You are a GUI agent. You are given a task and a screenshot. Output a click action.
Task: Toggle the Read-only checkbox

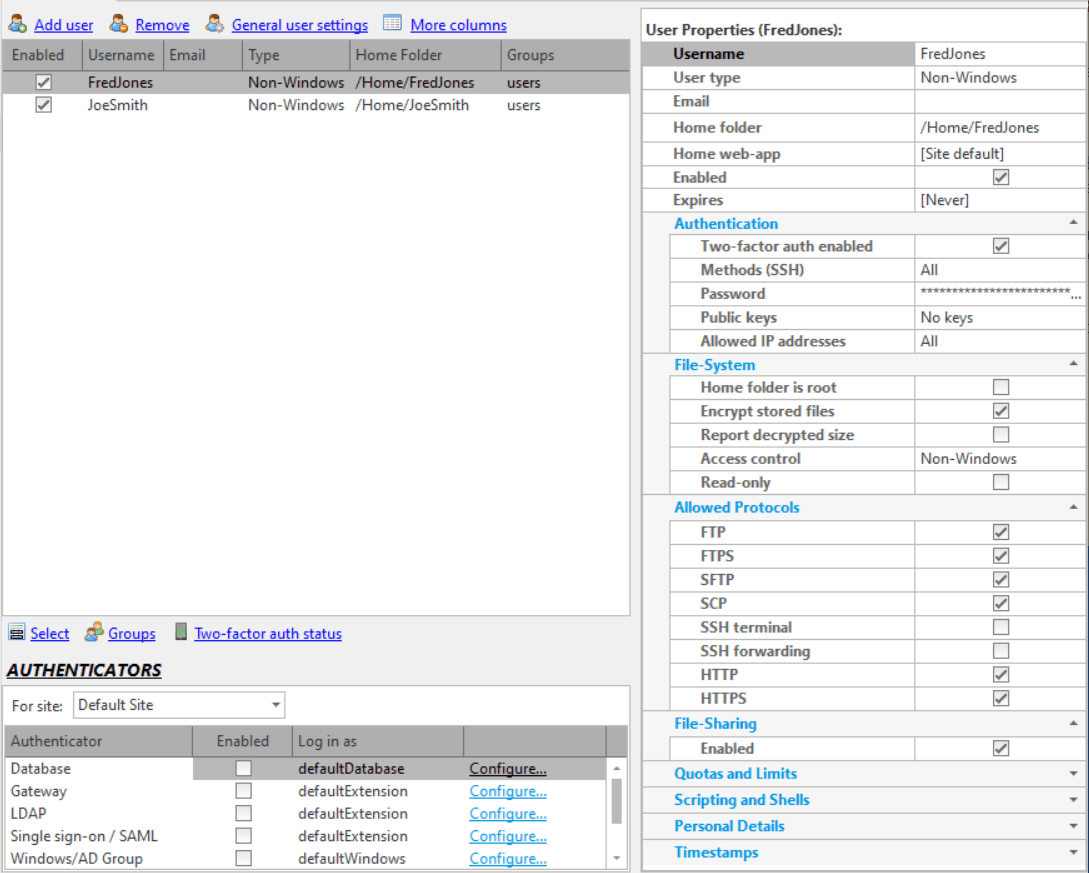click(1001, 482)
